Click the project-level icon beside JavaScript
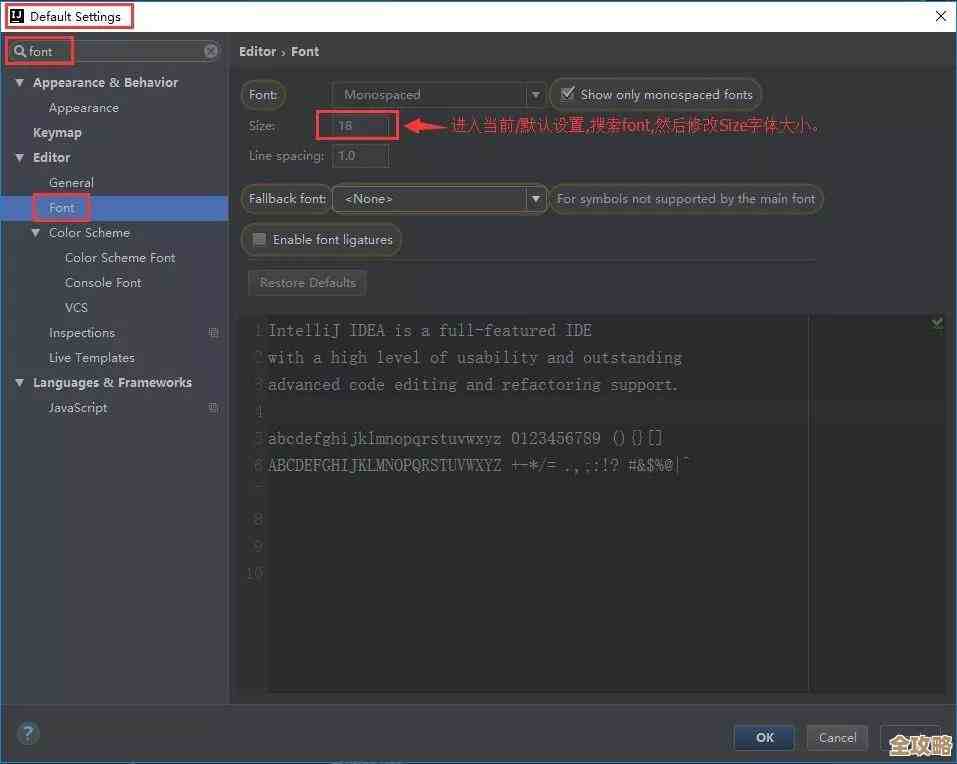 pos(213,408)
